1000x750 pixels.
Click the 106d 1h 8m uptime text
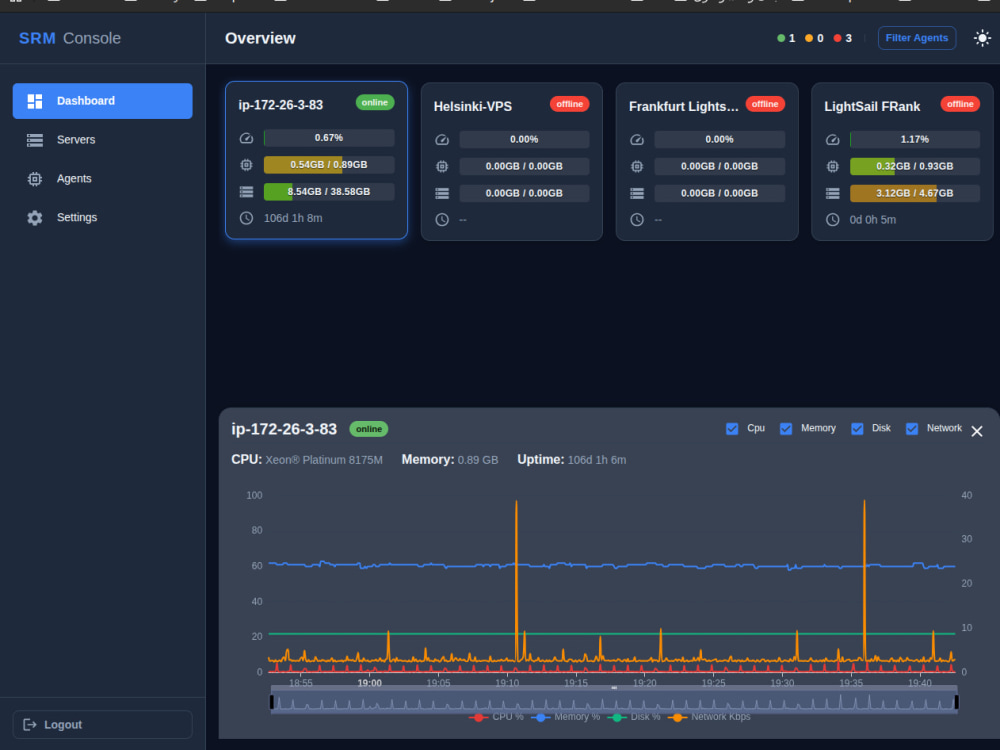pos(293,218)
